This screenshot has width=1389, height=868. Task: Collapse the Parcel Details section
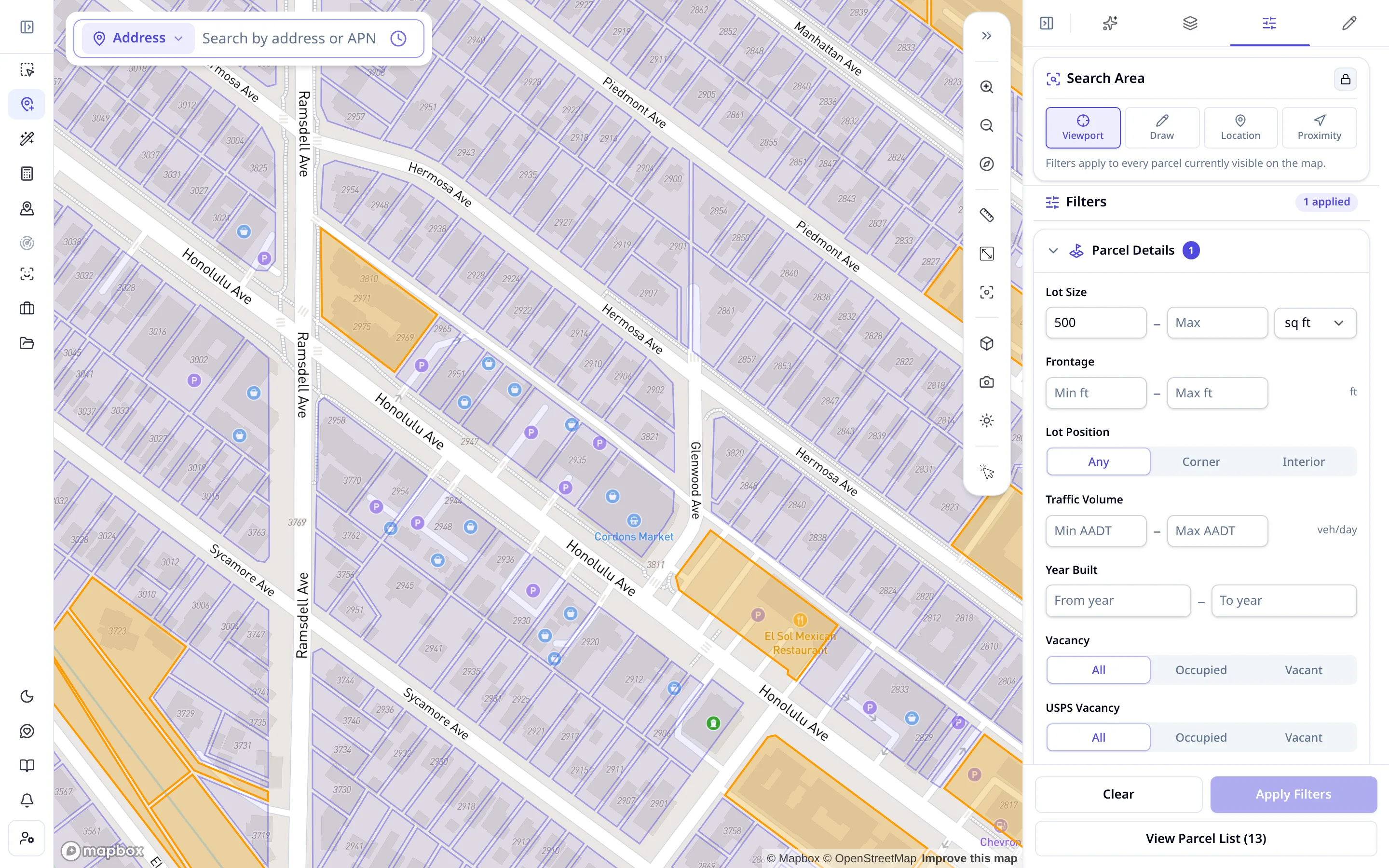pyautogui.click(x=1053, y=250)
